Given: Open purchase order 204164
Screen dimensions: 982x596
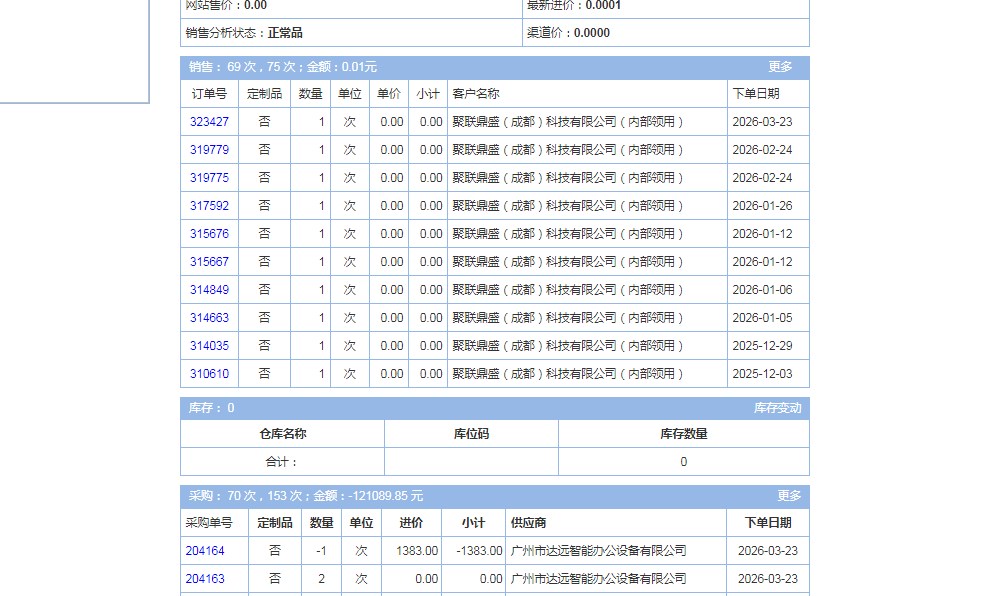Looking at the screenshot, I should pos(205,551).
